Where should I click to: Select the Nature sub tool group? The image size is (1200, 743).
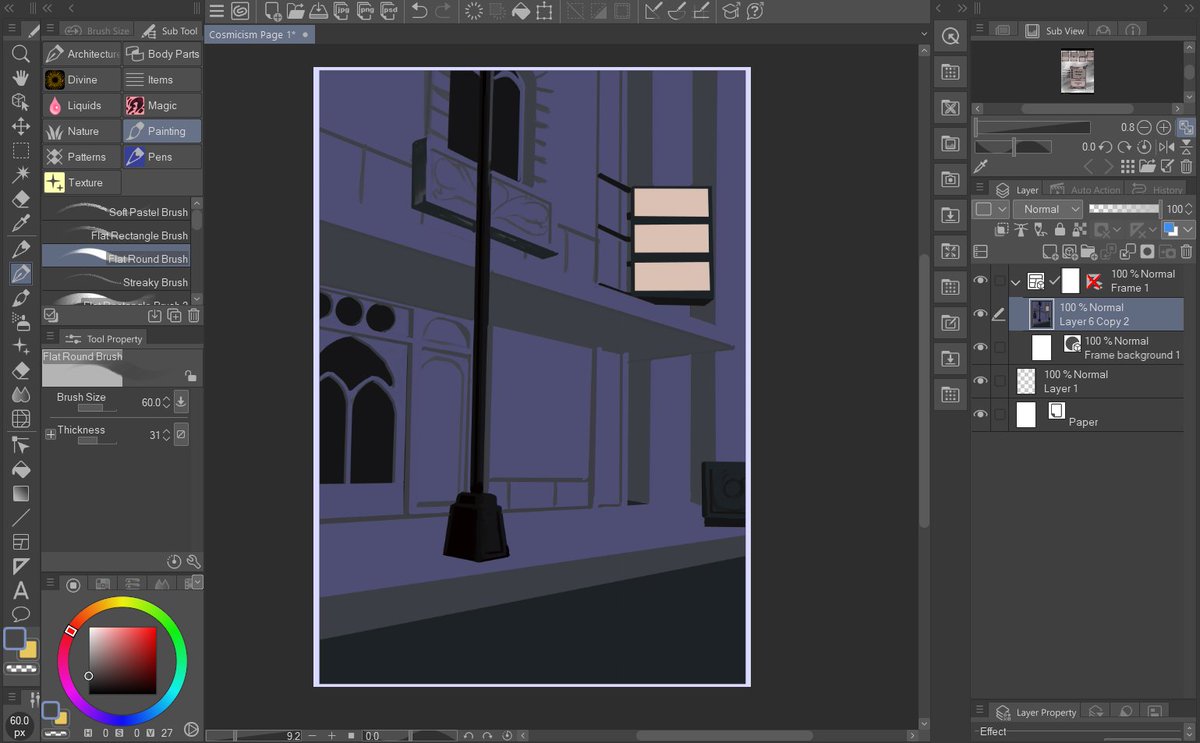(x=81, y=131)
